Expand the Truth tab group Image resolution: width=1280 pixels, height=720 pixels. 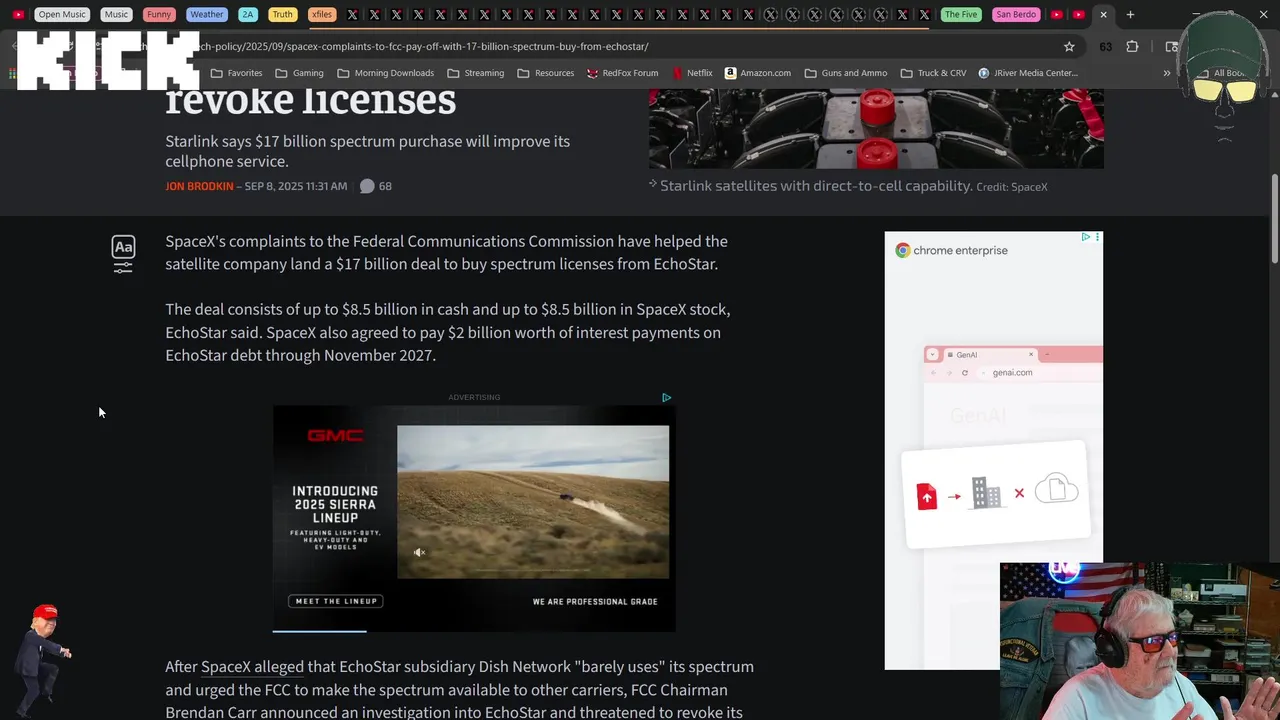pyautogui.click(x=283, y=15)
